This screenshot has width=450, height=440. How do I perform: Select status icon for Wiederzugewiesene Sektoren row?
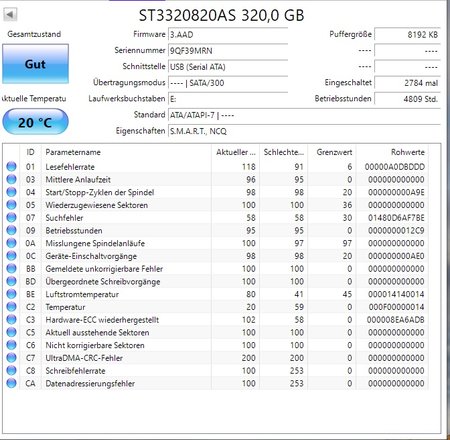click(x=11, y=205)
